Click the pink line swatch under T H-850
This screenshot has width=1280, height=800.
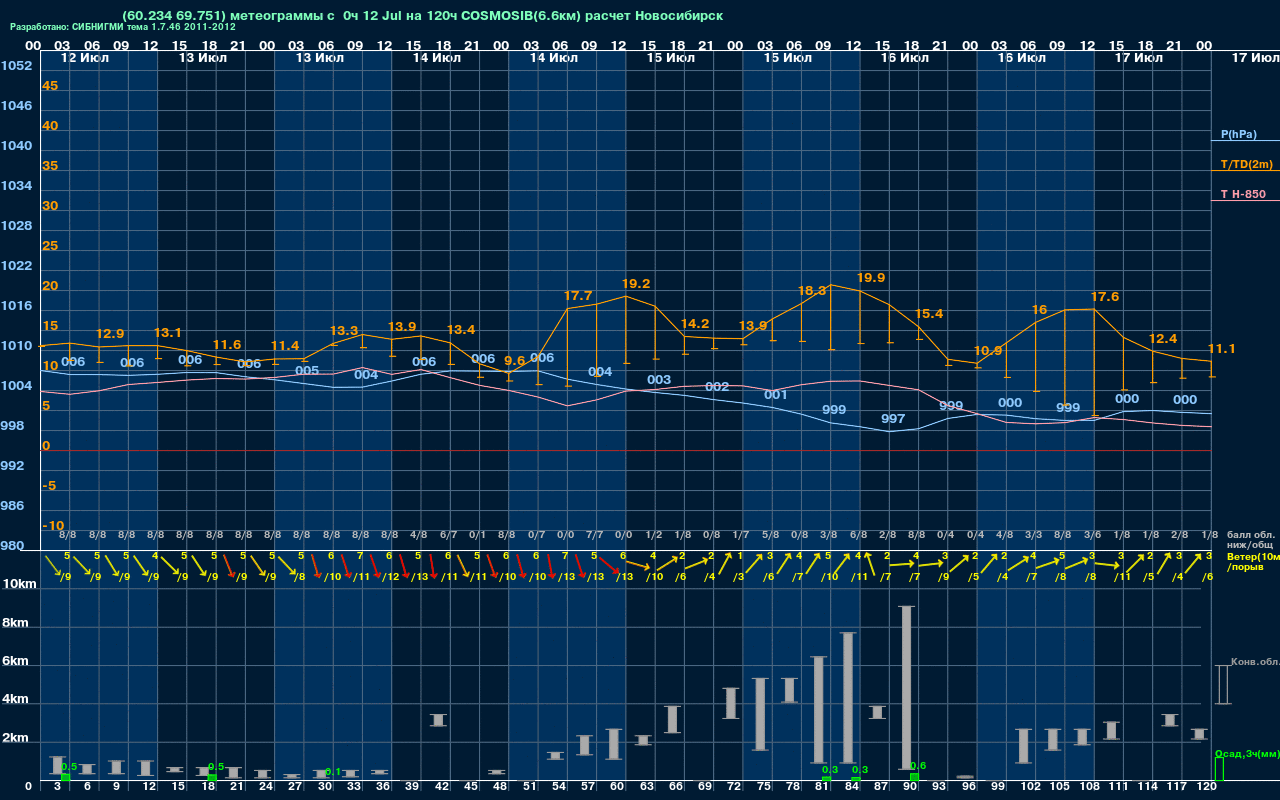[x=1245, y=201]
